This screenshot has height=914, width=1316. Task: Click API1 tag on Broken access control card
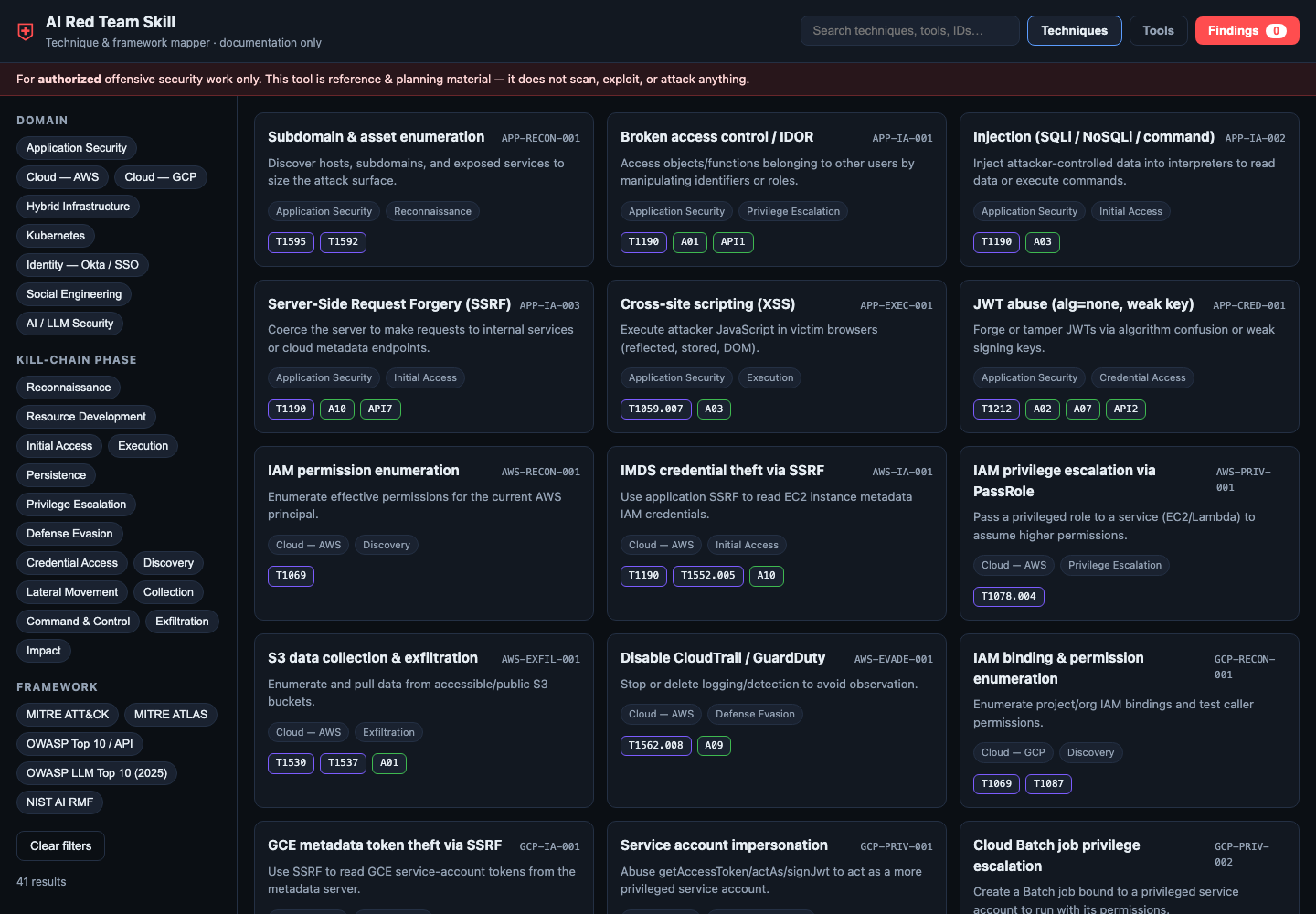[733, 242]
